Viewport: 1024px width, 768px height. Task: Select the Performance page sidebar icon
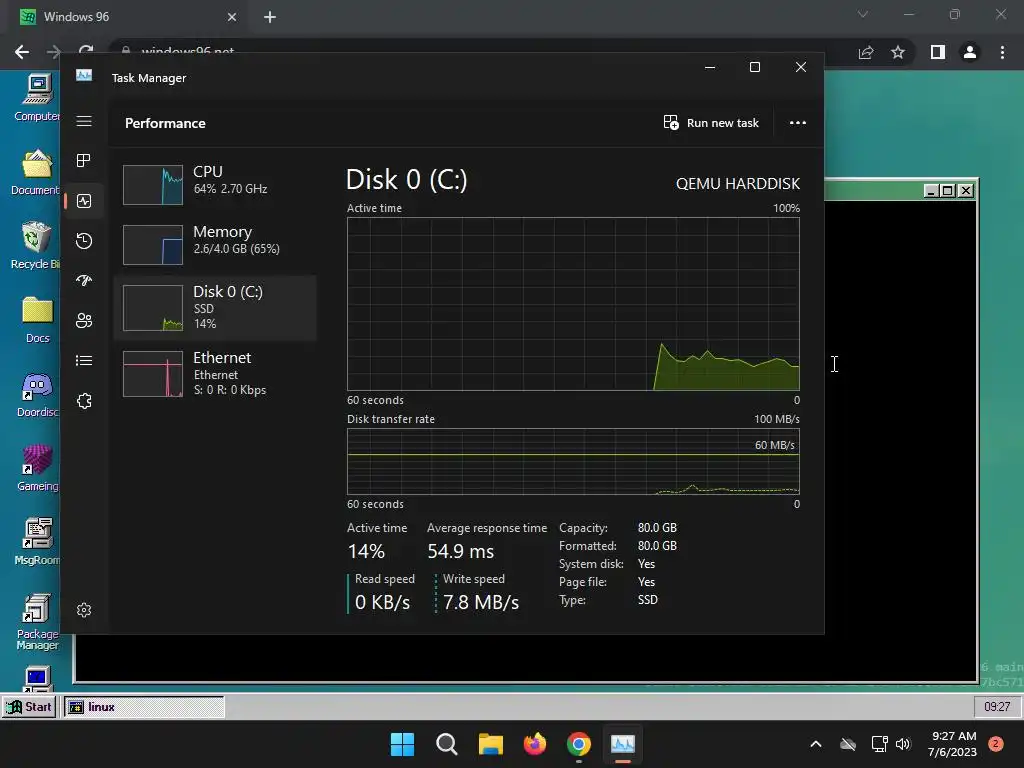click(84, 201)
